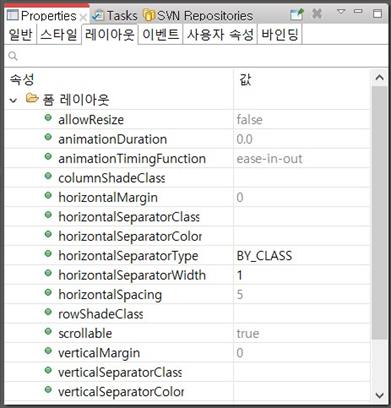Click the green dot beside verticalMargin
The width and height of the screenshot is (391, 408).
coord(48,351)
